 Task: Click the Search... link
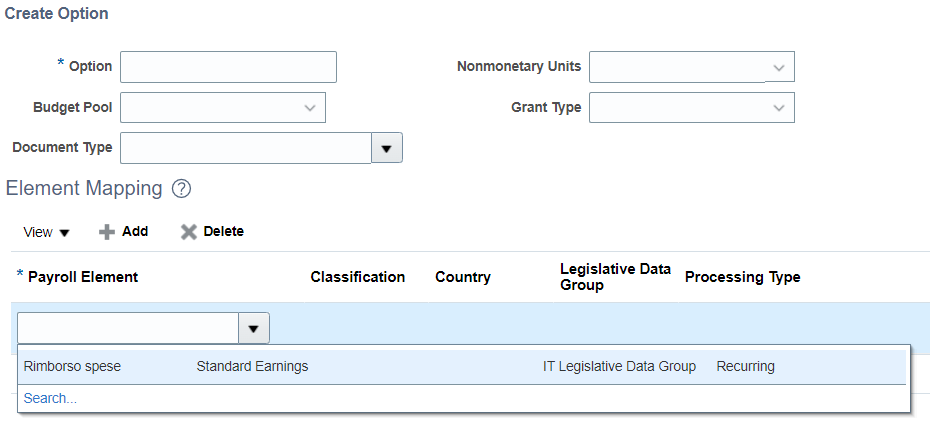(50, 399)
